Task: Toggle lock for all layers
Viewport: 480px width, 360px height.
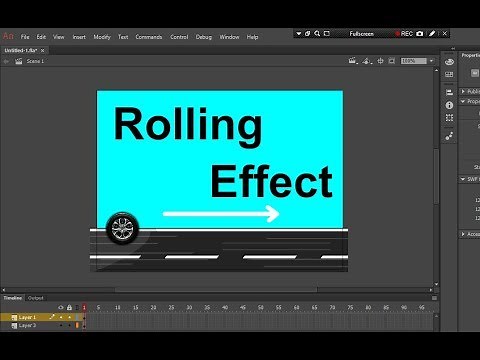Action: [x=69, y=307]
